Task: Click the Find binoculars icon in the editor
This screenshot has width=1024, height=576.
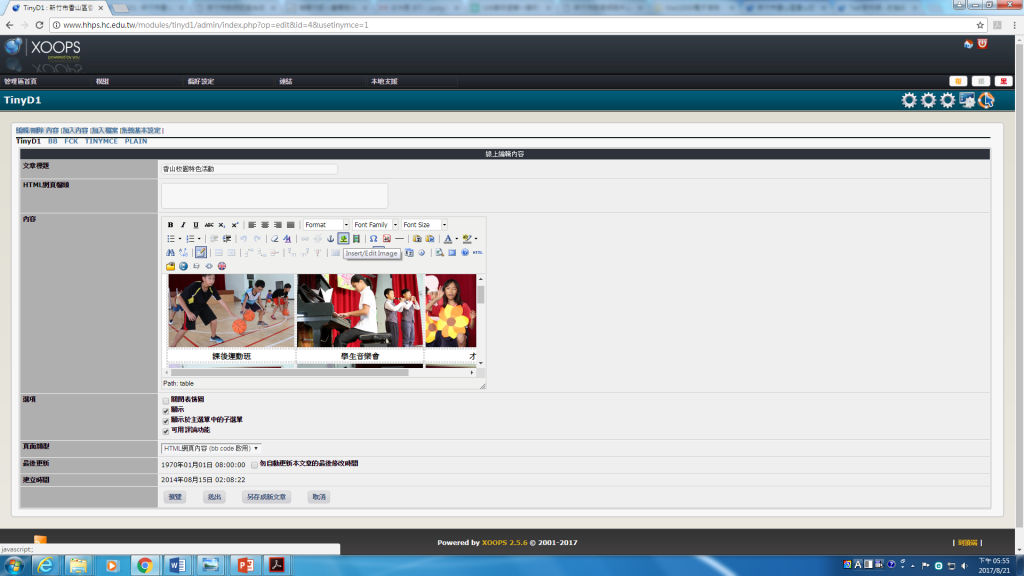Action: click(170, 253)
